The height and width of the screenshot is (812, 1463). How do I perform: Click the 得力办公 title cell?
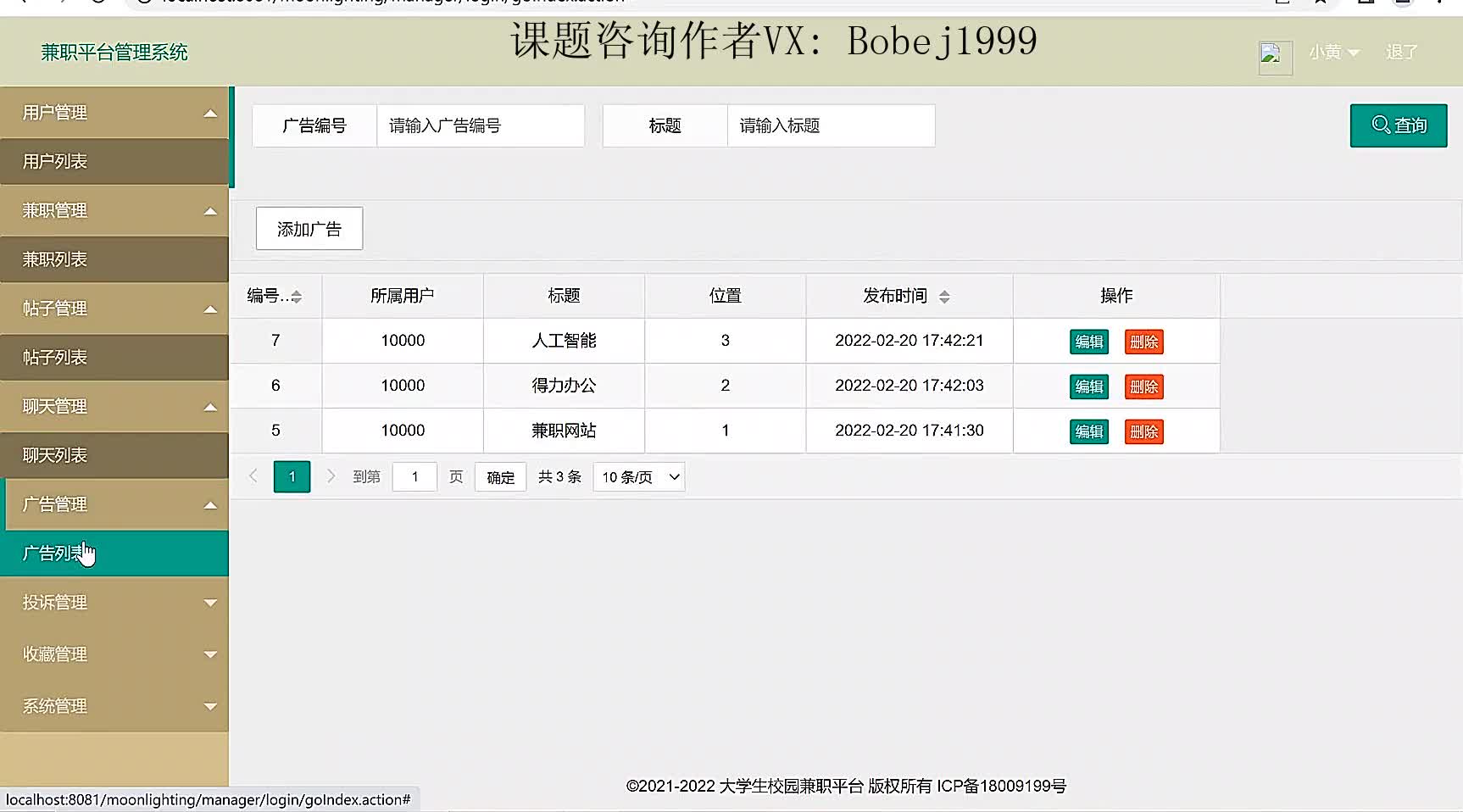(x=565, y=386)
